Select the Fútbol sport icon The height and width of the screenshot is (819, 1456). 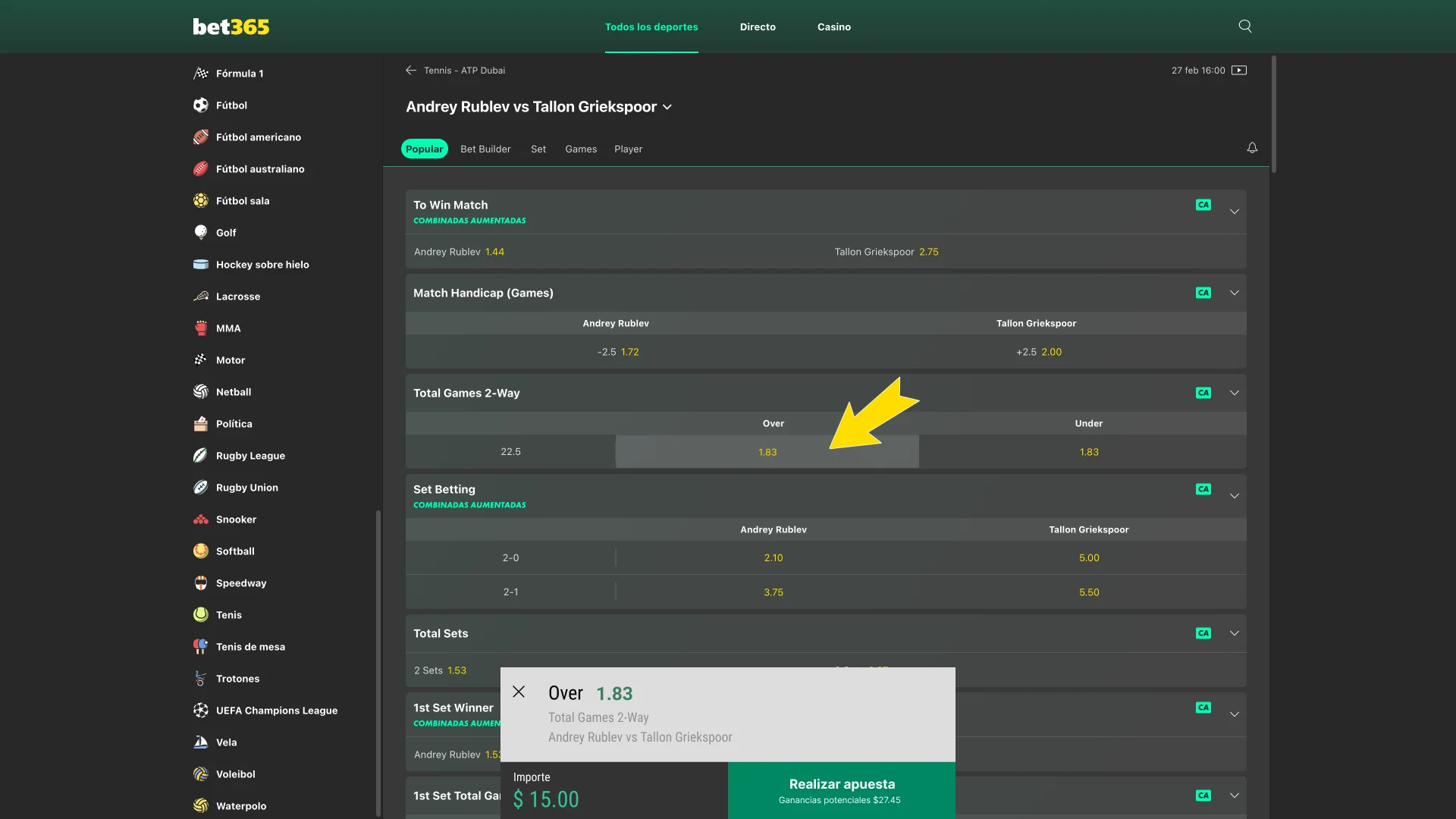coord(200,105)
